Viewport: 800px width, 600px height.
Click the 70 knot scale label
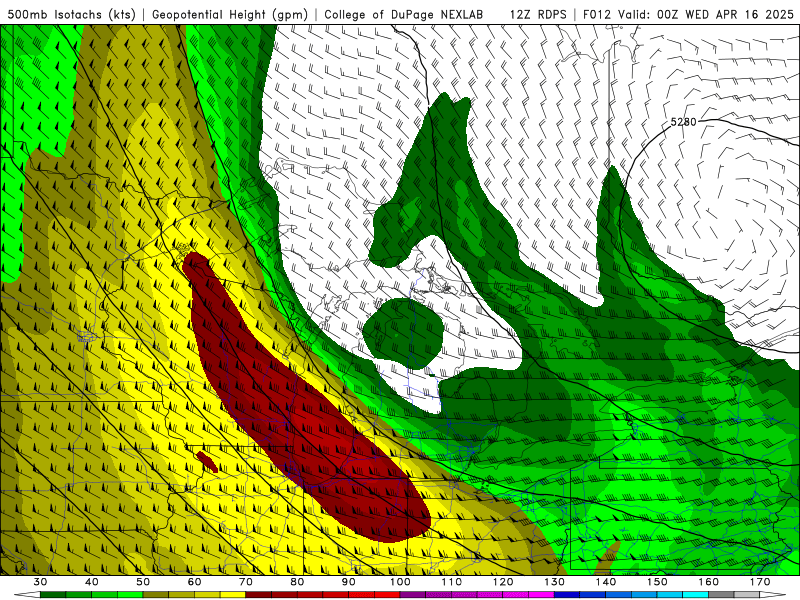coord(246,582)
